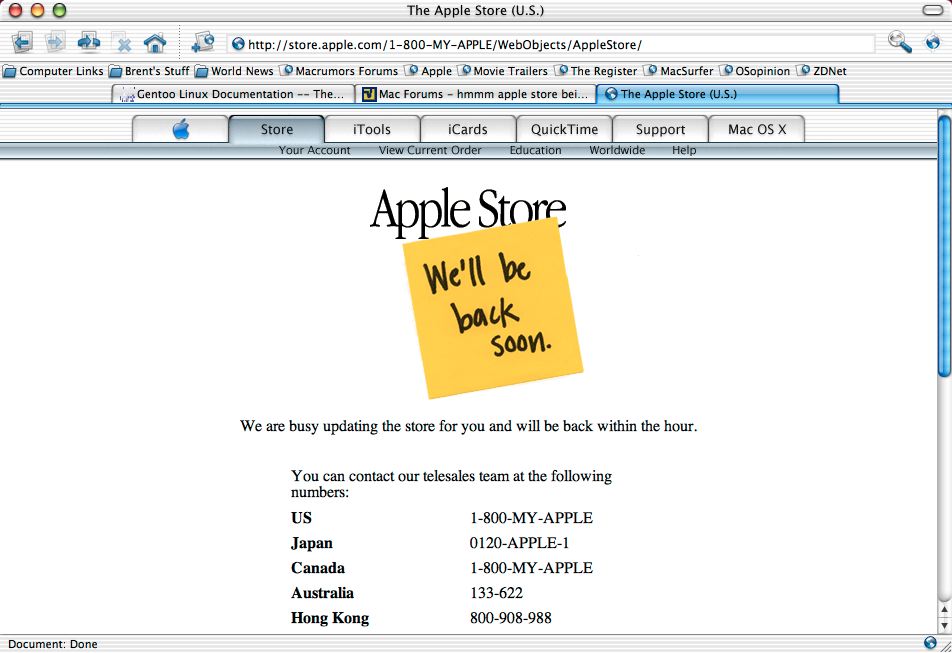Click the site icon in URL field
This screenshot has width=952, height=653.
pyautogui.click(x=239, y=44)
